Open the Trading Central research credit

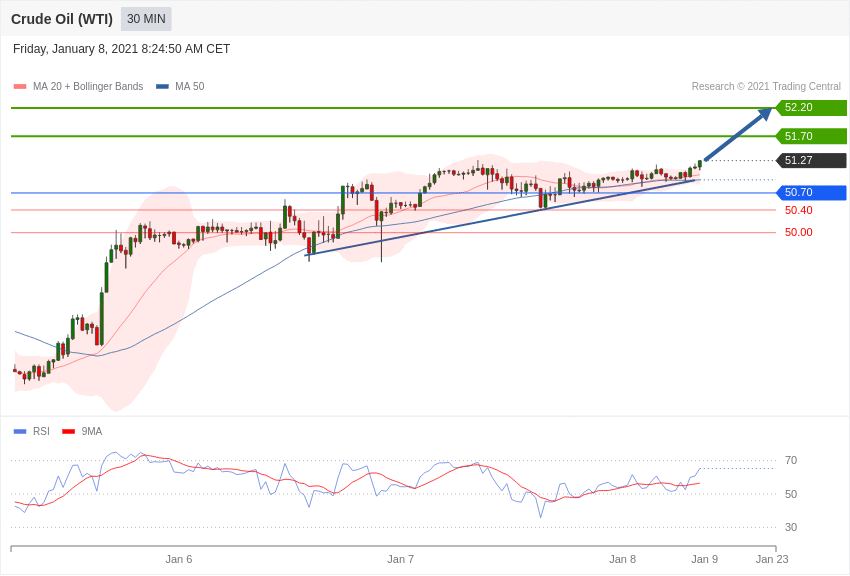(x=766, y=87)
